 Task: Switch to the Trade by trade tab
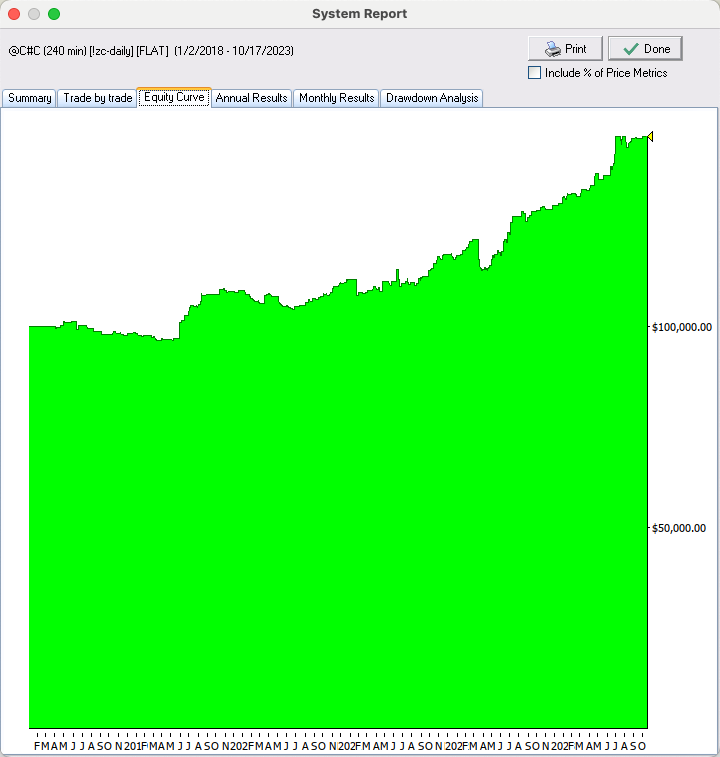click(98, 98)
